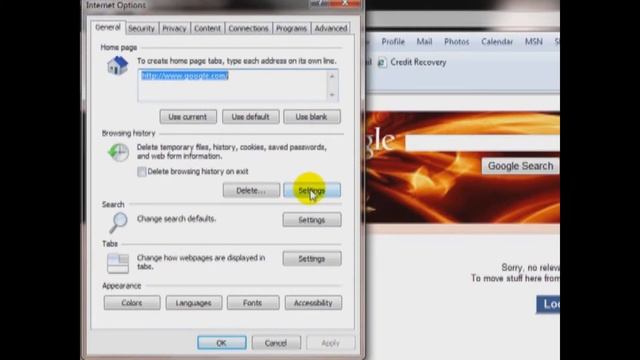Open Mail link in browser window

pos(424,42)
